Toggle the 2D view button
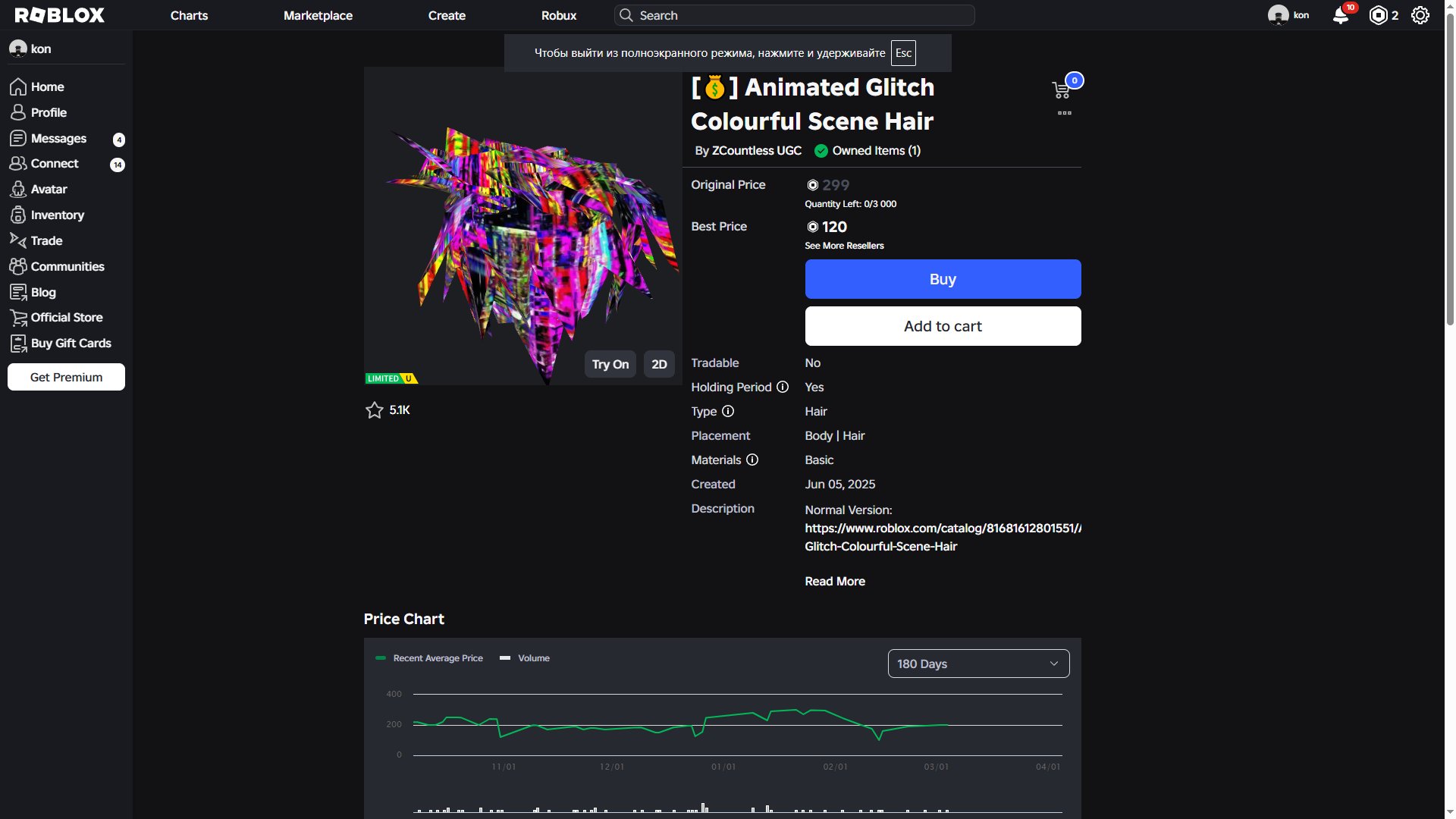The width and height of the screenshot is (1456, 819). [659, 364]
